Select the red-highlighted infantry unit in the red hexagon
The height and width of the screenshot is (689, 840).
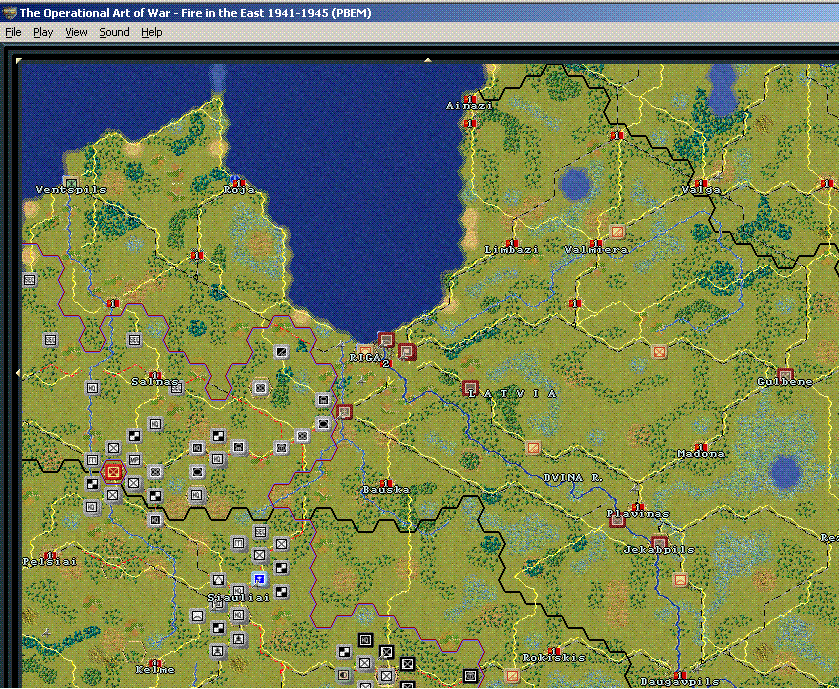[112, 472]
